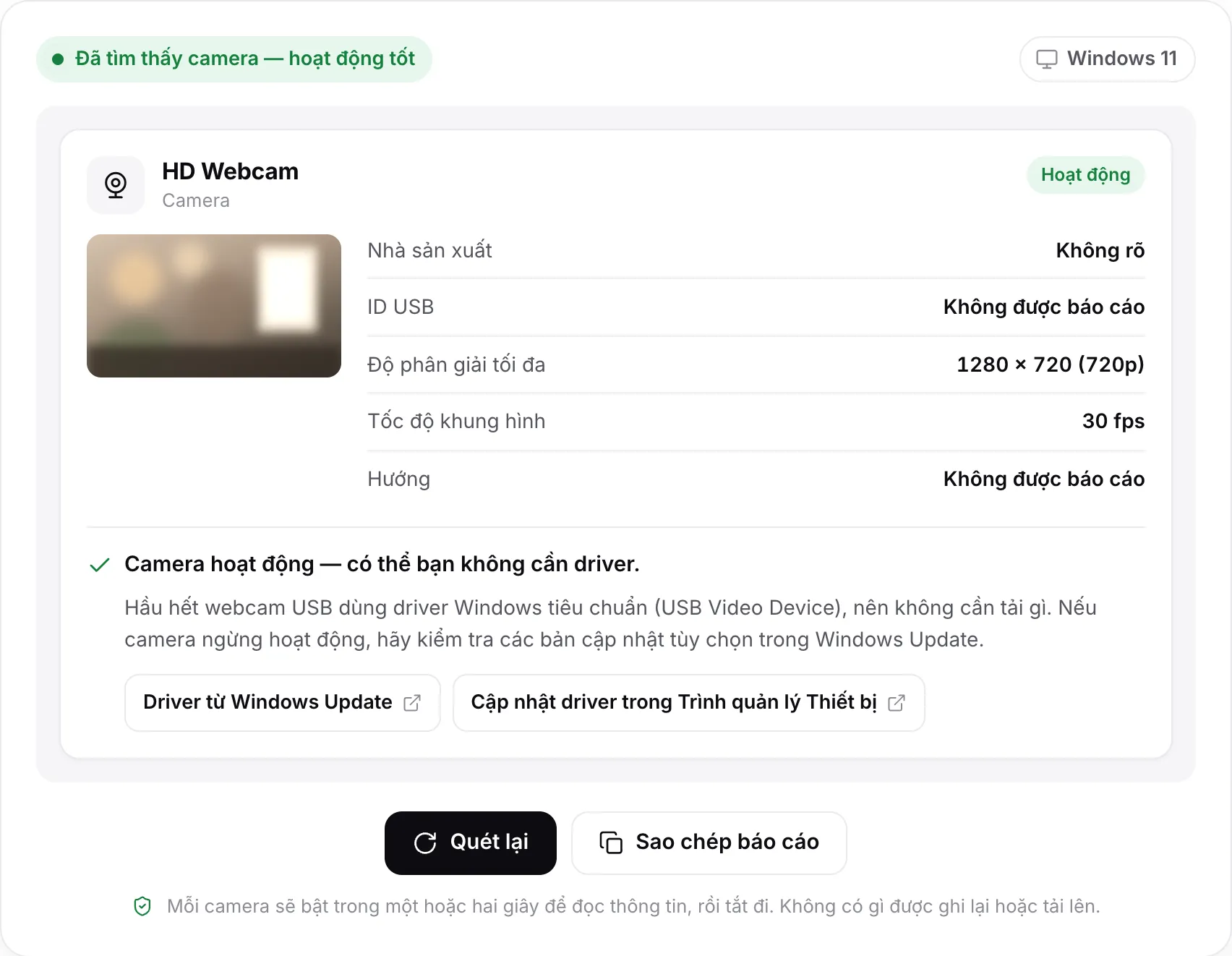This screenshot has width=1232, height=956.
Task: Click the shield icon in privacy note
Action: coord(142,906)
